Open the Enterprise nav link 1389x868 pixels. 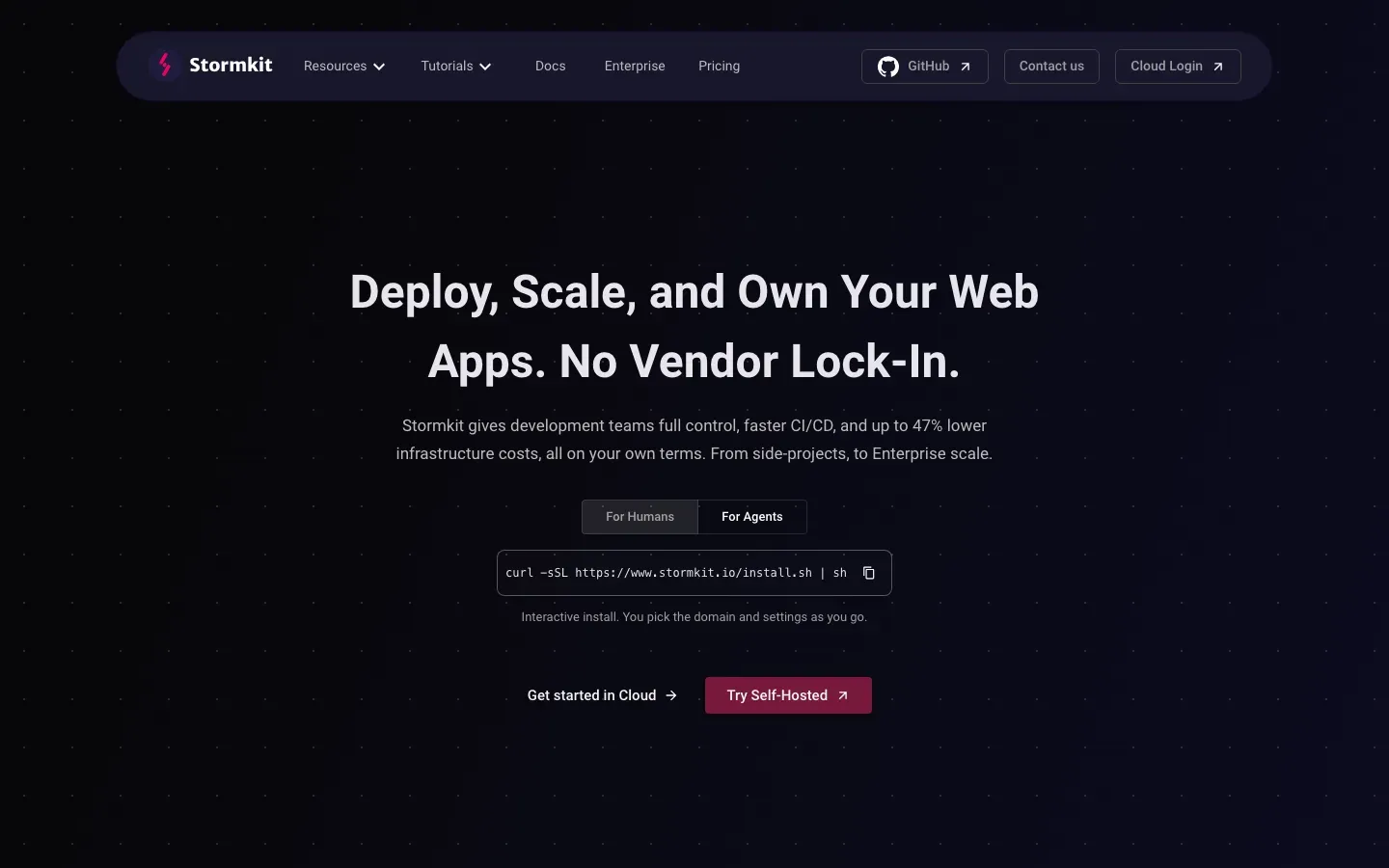pyautogui.click(x=635, y=67)
